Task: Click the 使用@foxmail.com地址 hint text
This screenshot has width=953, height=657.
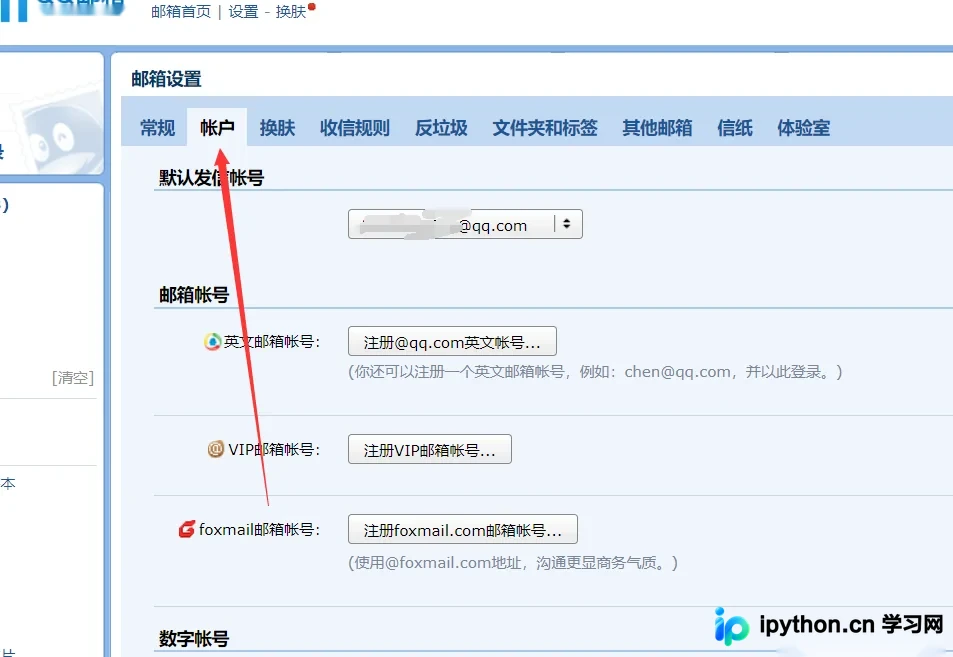Action: 512,562
